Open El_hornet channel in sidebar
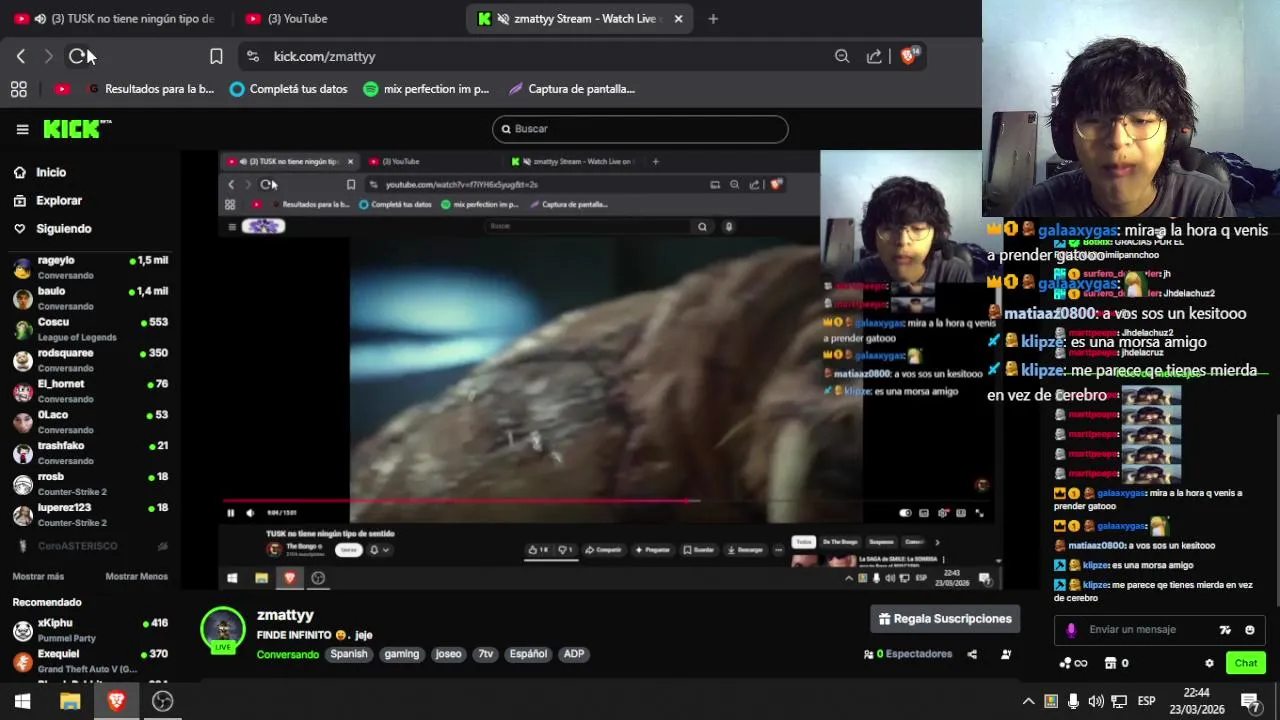 tap(90, 391)
